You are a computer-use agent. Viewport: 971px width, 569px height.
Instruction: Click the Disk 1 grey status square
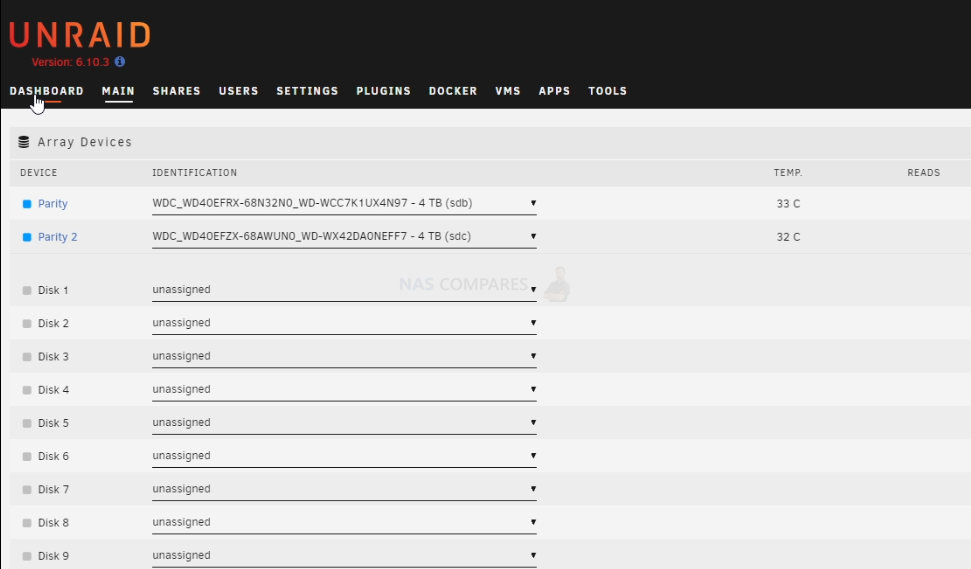(x=27, y=290)
